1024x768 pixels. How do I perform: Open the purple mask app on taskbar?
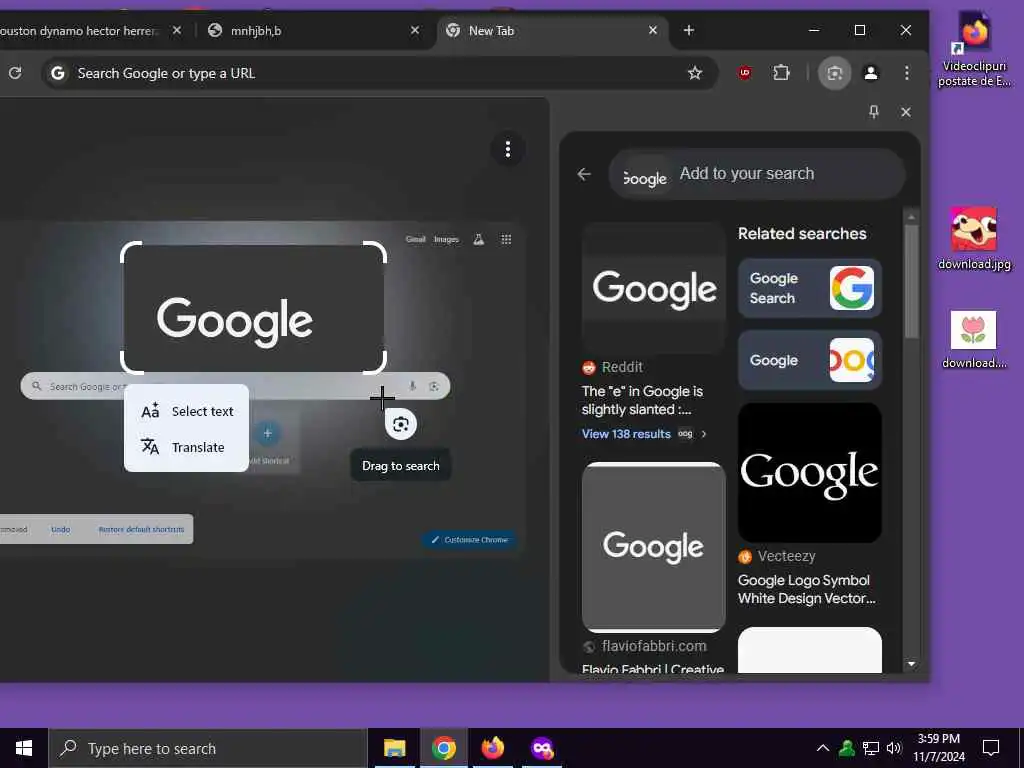click(542, 748)
